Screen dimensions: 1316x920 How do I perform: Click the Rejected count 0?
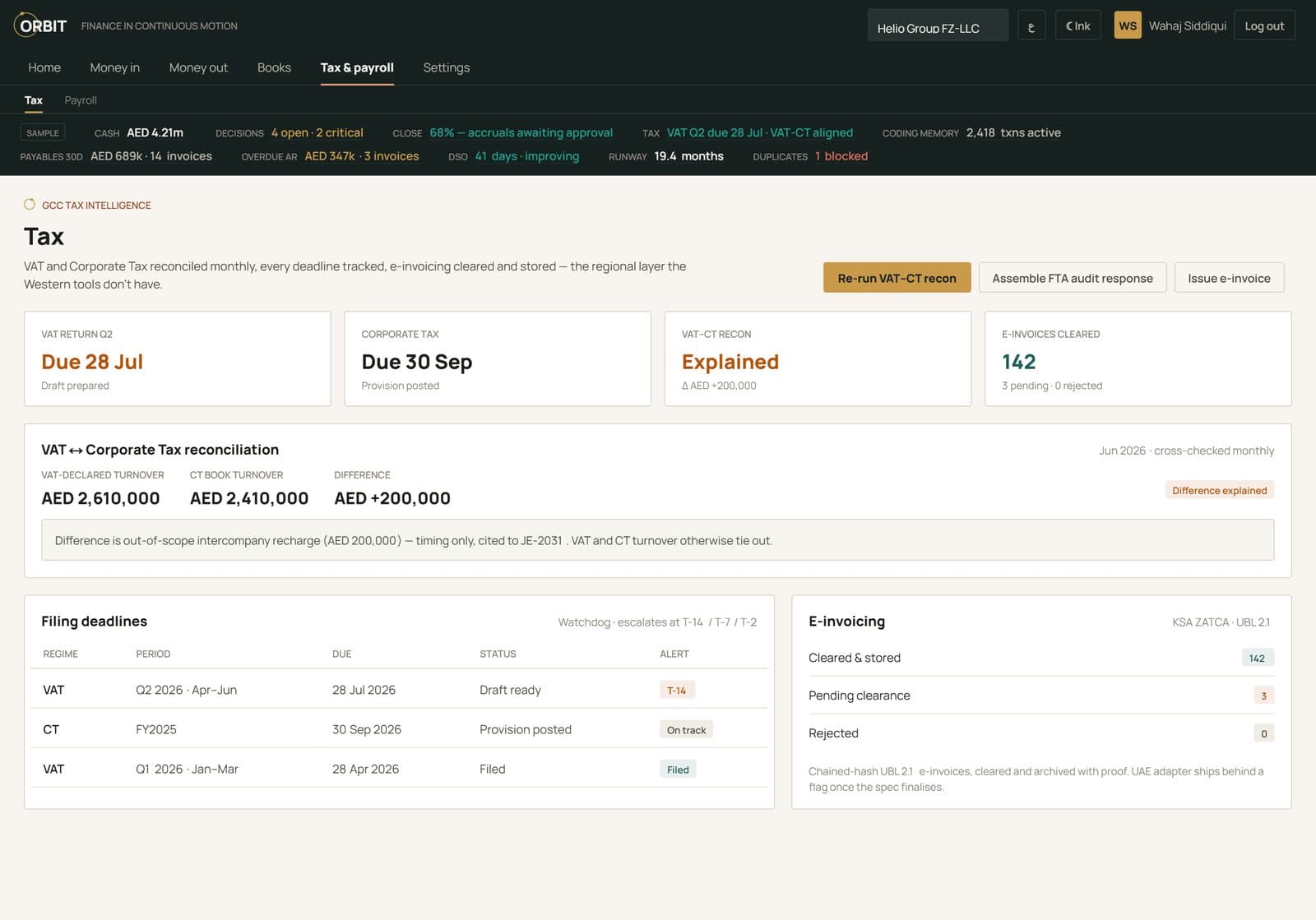click(x=1264, y=733)
